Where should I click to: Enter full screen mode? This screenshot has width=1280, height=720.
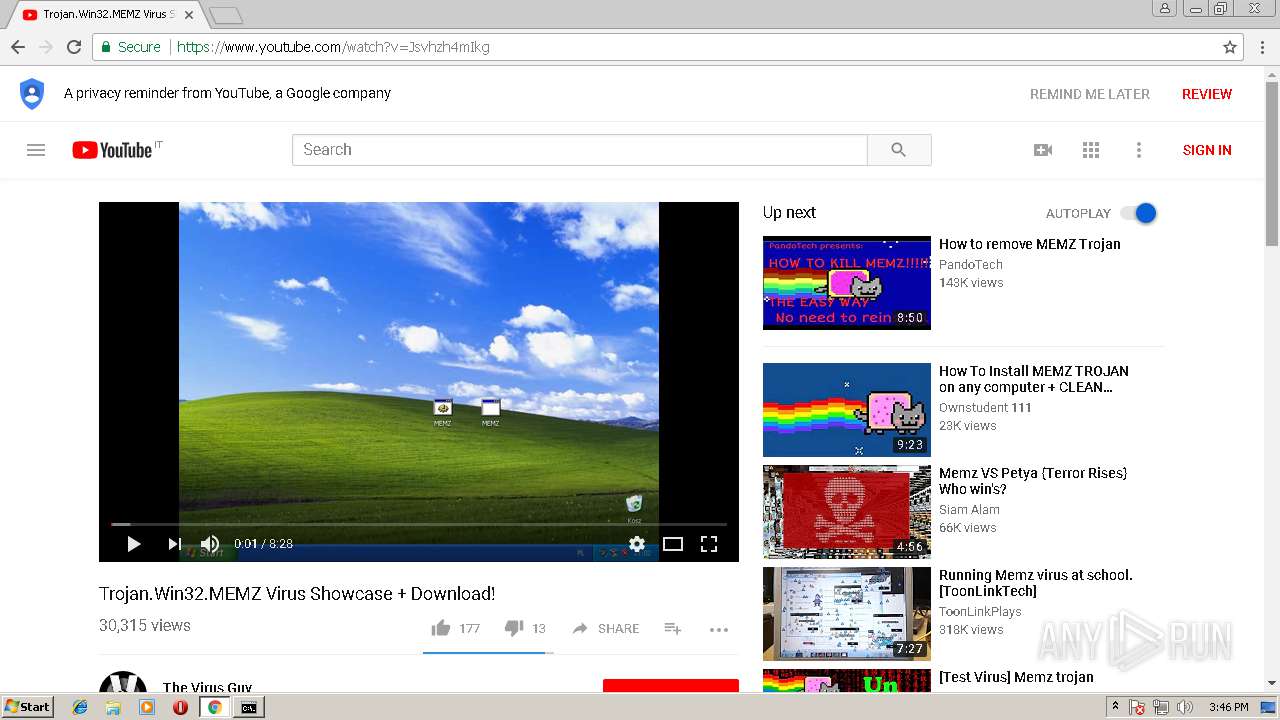(x=709, y=544)
